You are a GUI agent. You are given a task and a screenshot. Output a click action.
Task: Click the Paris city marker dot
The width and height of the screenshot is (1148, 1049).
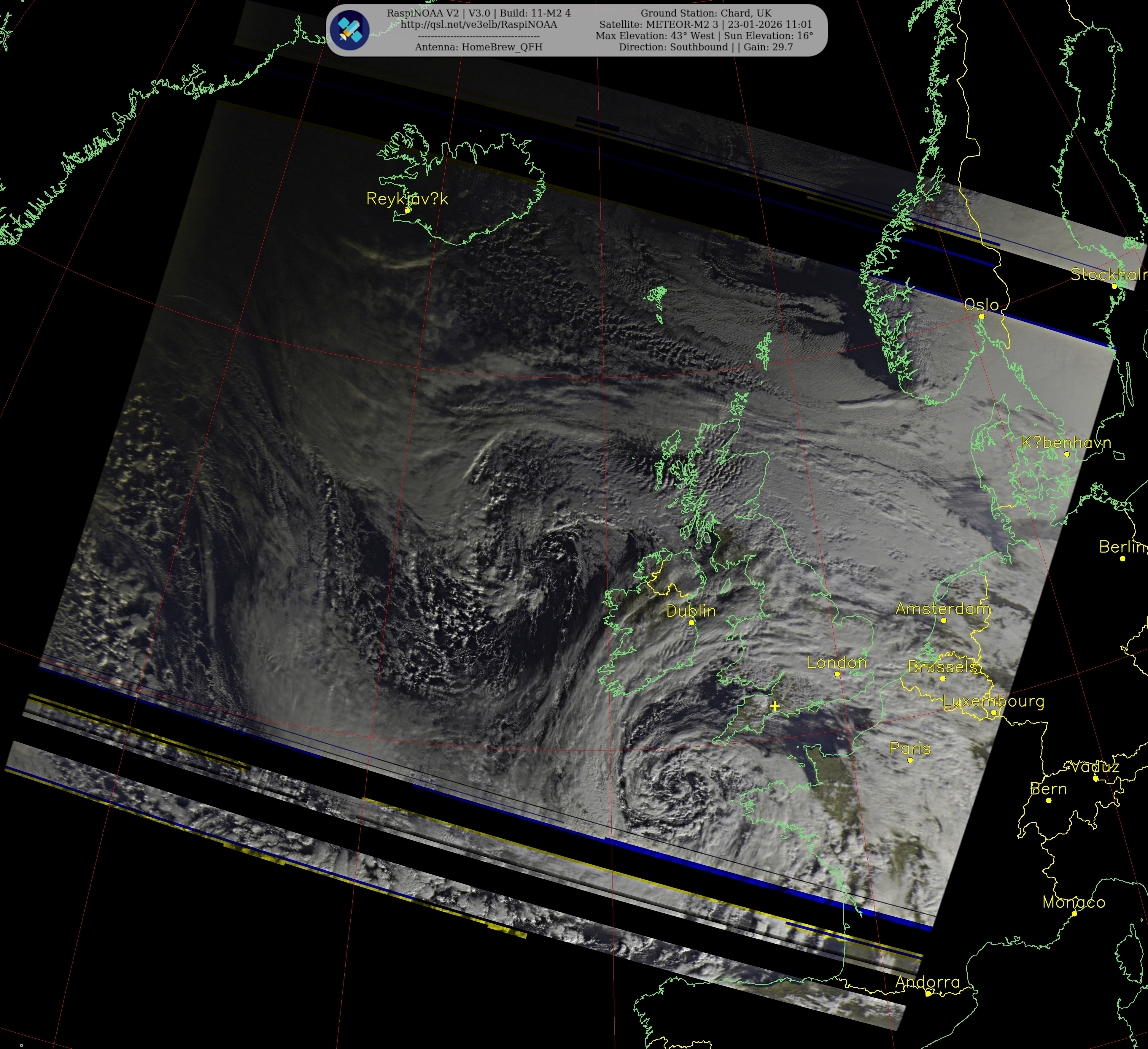point(910,760)
